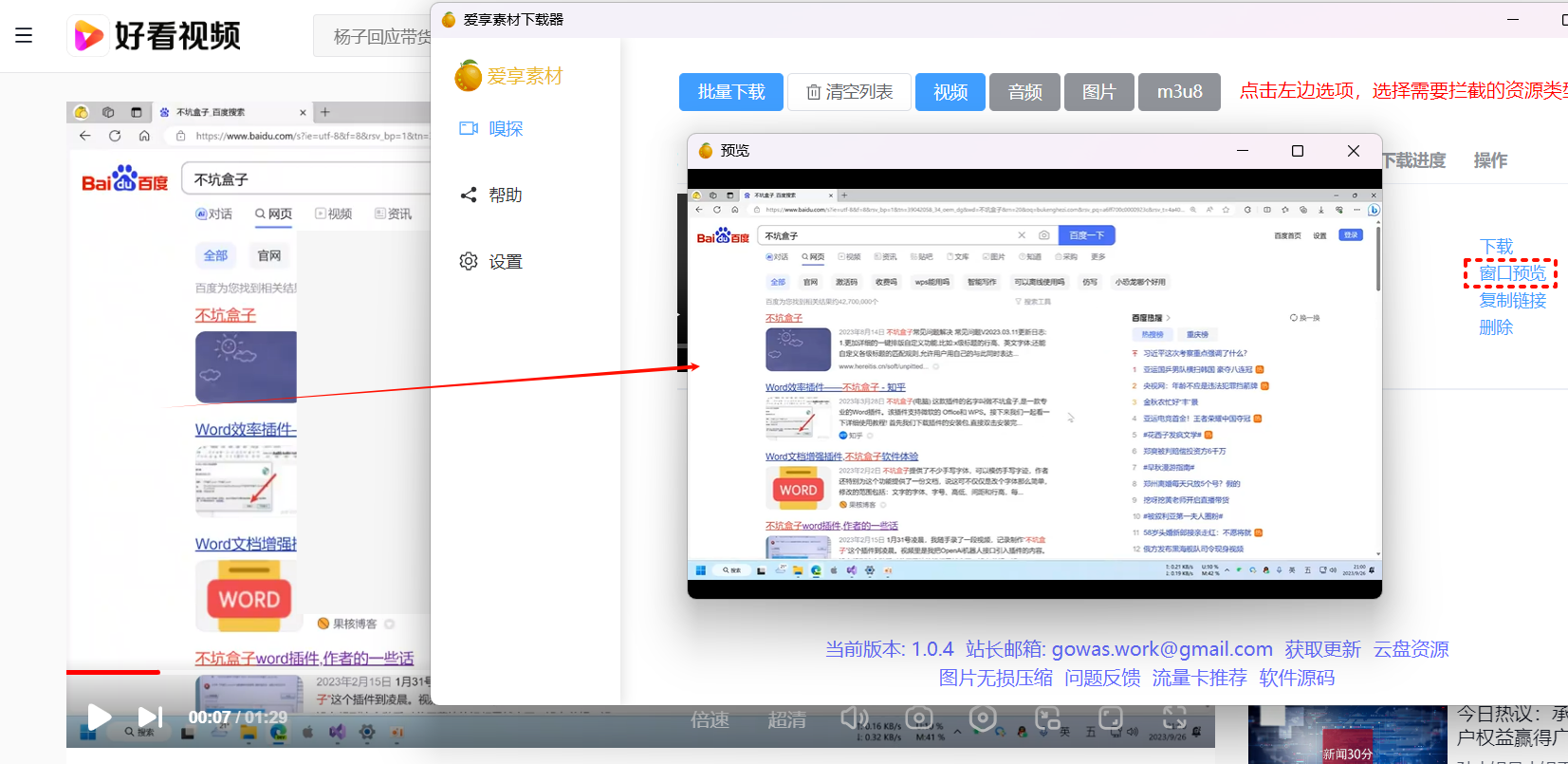This screenshot has height=764, width=1568.
Task: Click the 好看视频 logo
Action: click(x=154, y=36)
